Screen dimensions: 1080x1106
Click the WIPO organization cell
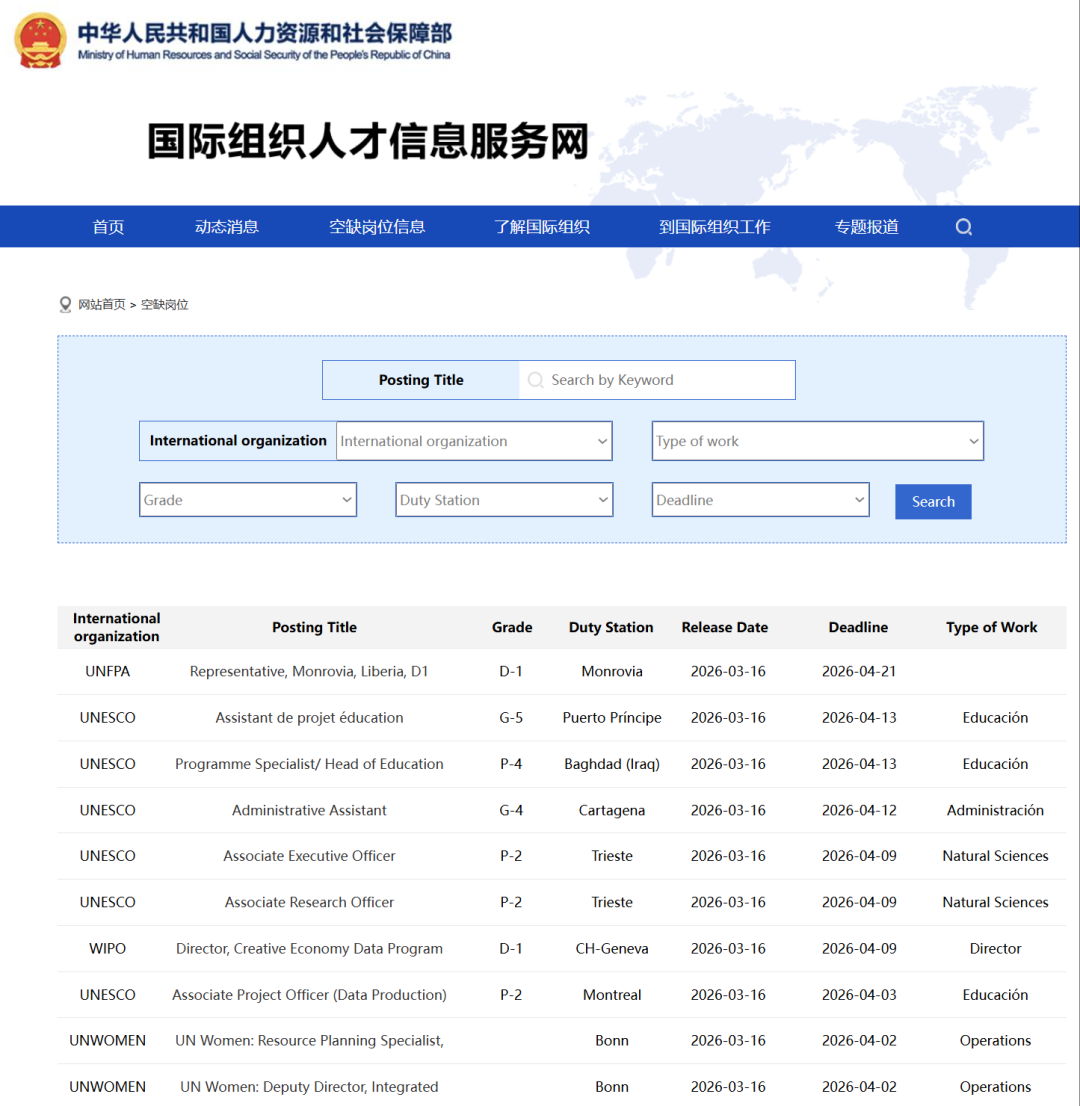[x=107, y=948]
